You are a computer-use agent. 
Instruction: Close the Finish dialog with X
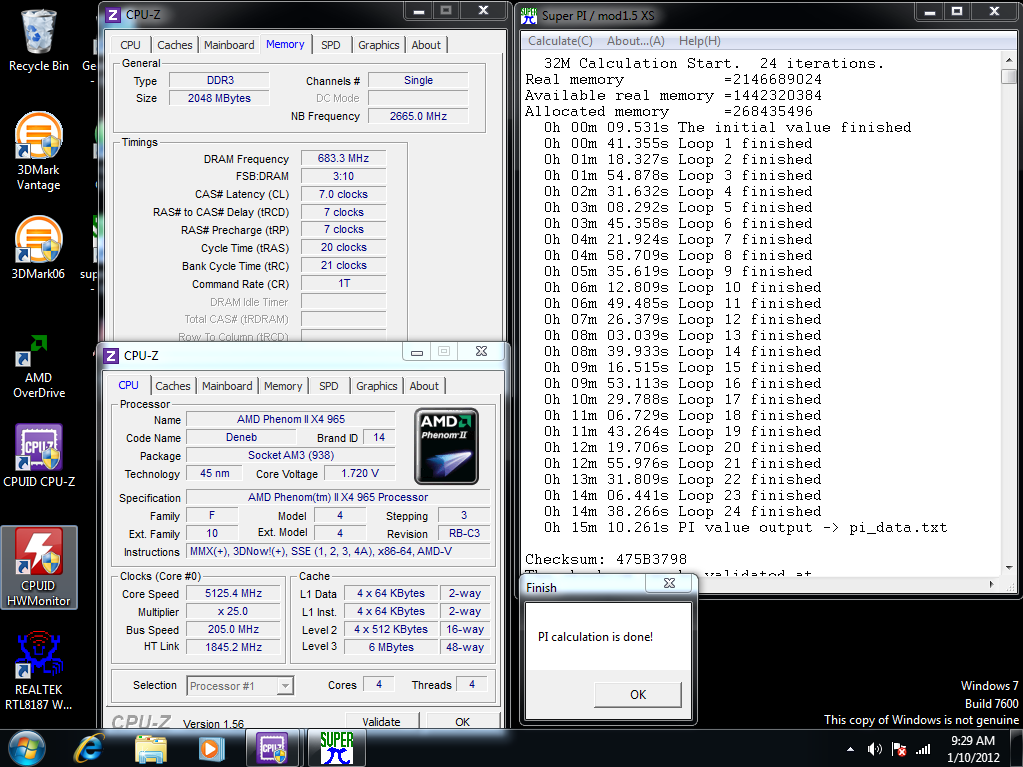tap(669, 583)
